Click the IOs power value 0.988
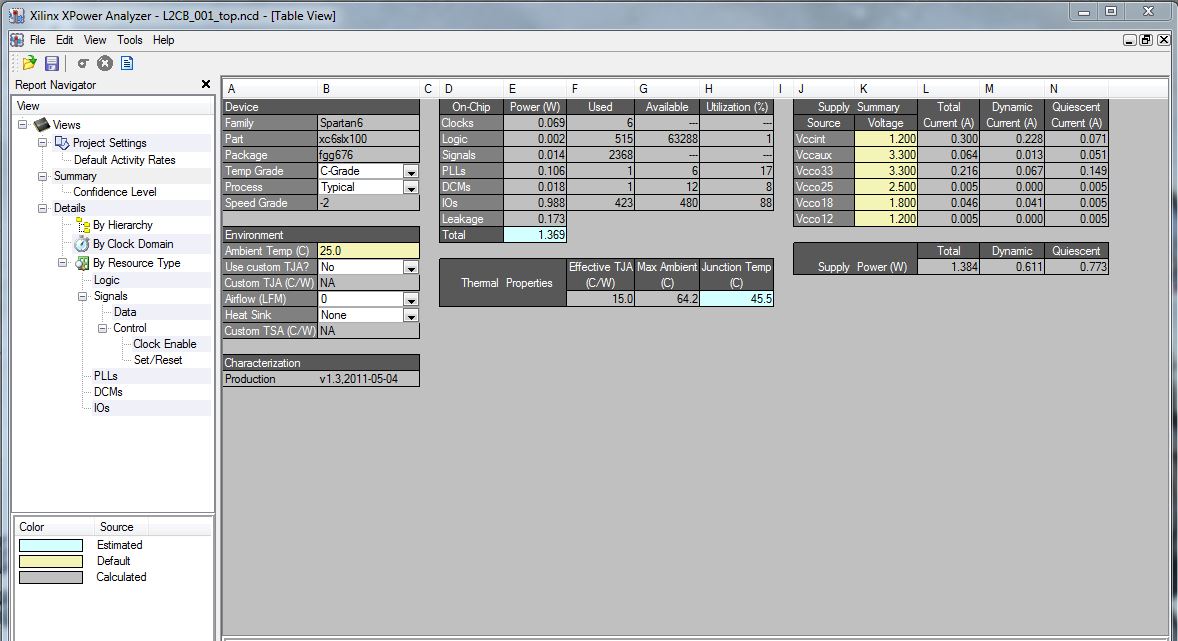Image resolution: width=1178 pixels, height=641 pixels. 534,203
